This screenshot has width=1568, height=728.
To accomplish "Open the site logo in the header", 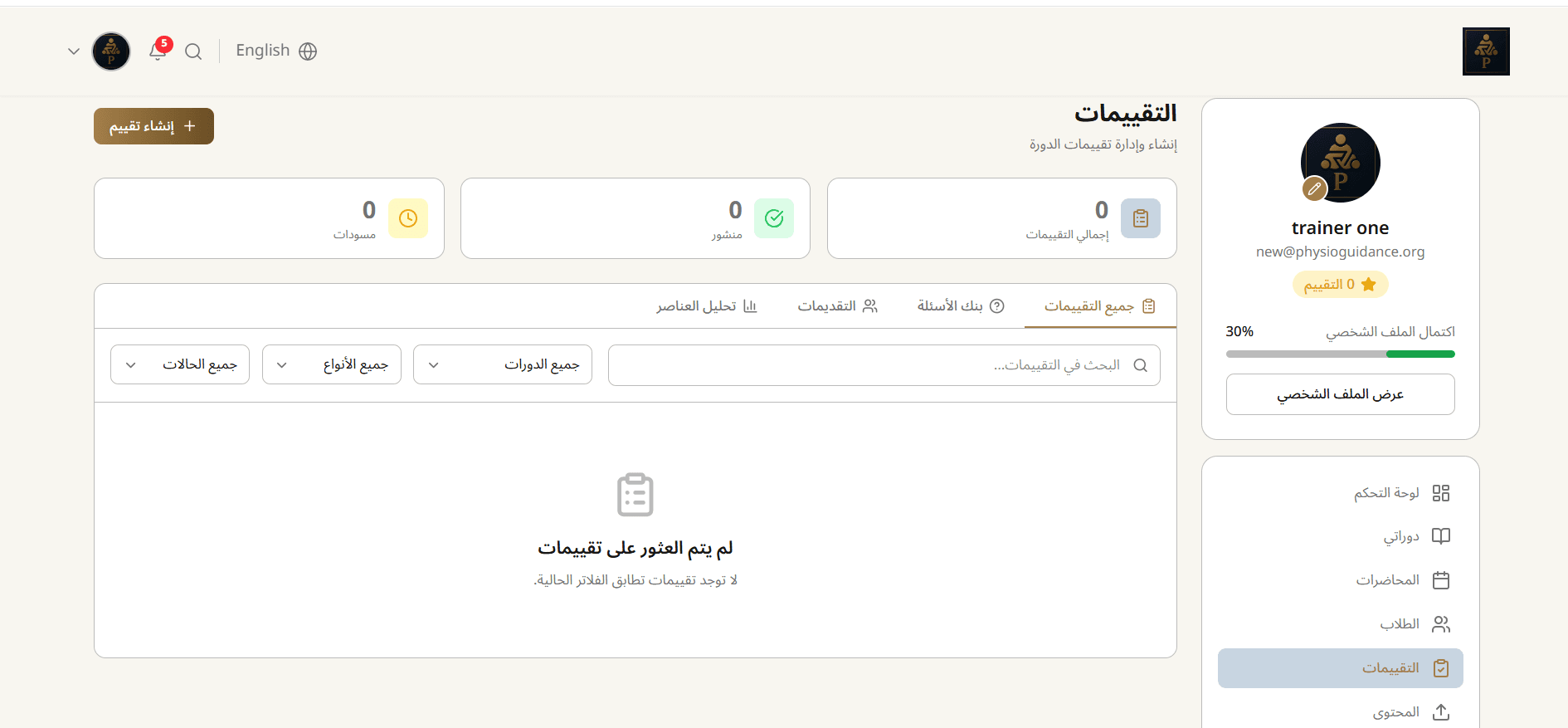I will coord(1486,51).
